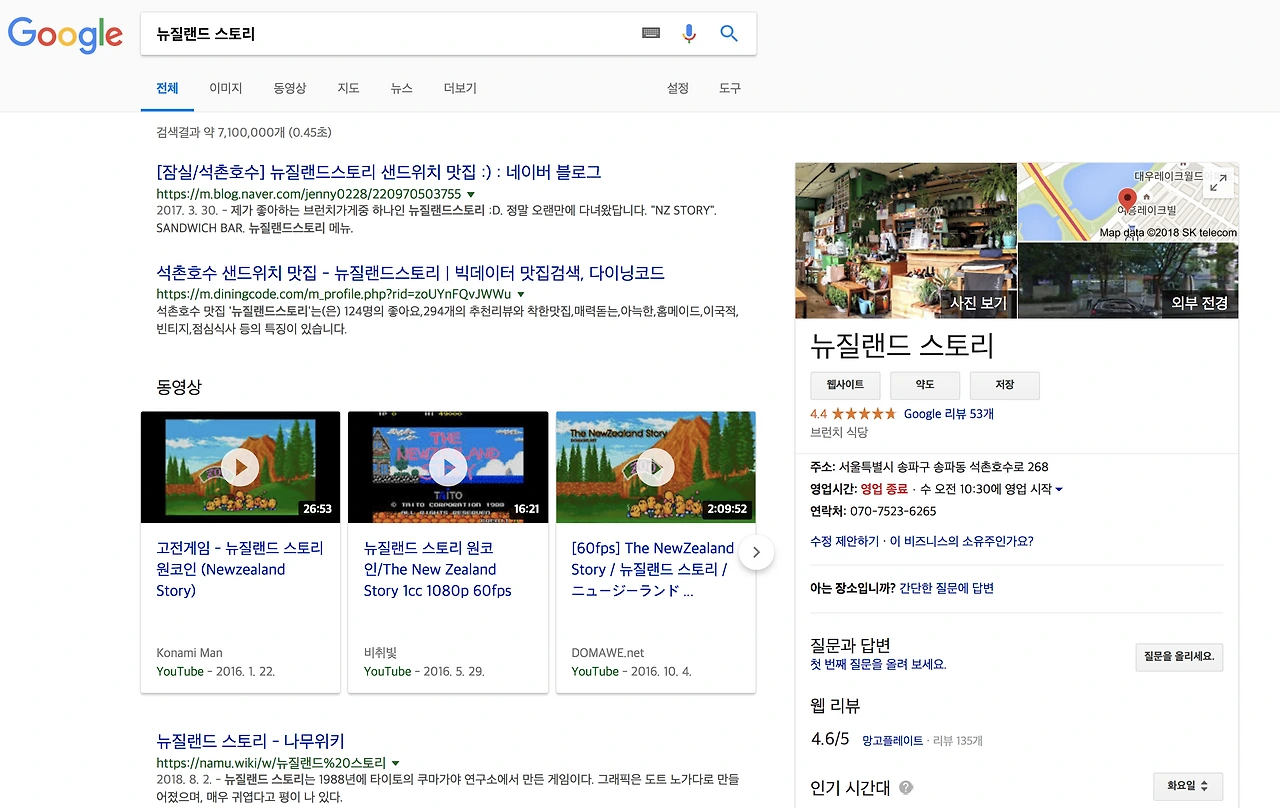Open 고전게임 - 뉴질랜드 스토리 원코인 video title
This screenshot has height=808, width=1280.
[240, 569]
